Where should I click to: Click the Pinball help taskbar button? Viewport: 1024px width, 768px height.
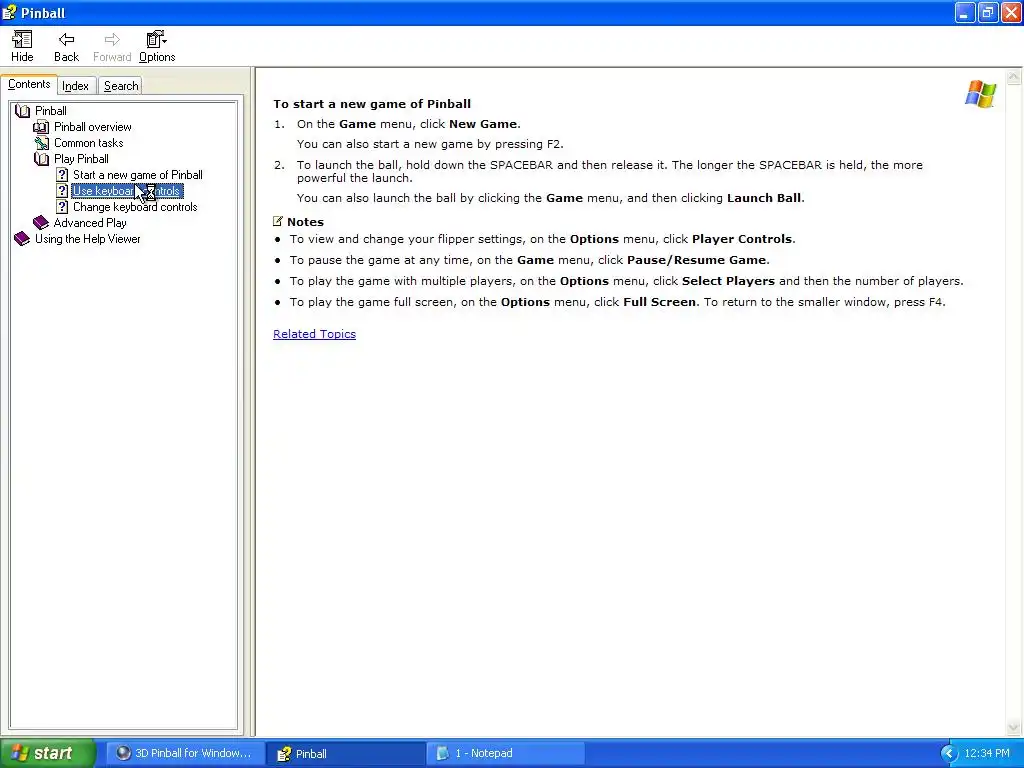click(x=347, y=754)
